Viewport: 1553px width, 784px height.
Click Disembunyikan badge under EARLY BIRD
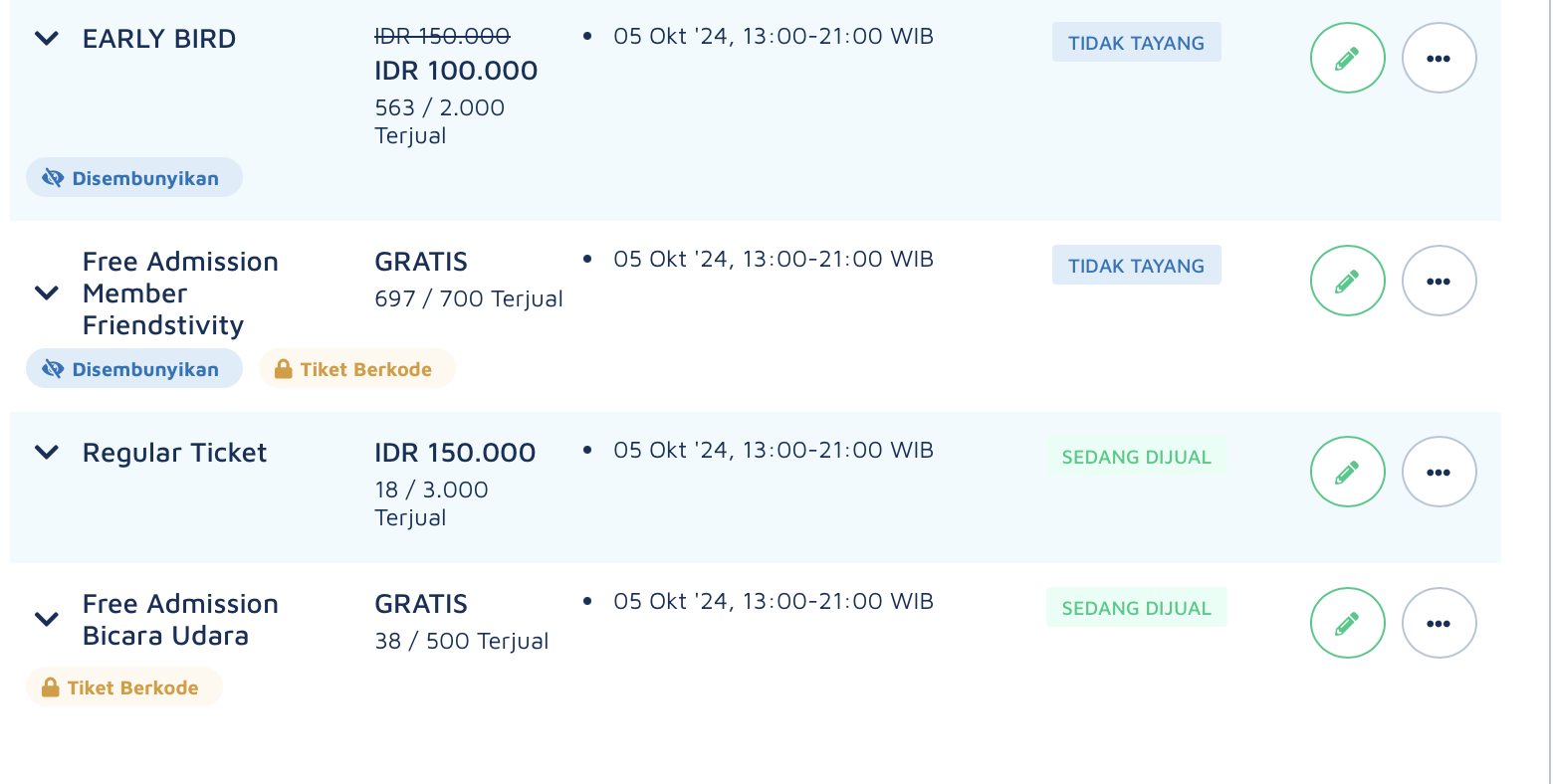(134, 177)
